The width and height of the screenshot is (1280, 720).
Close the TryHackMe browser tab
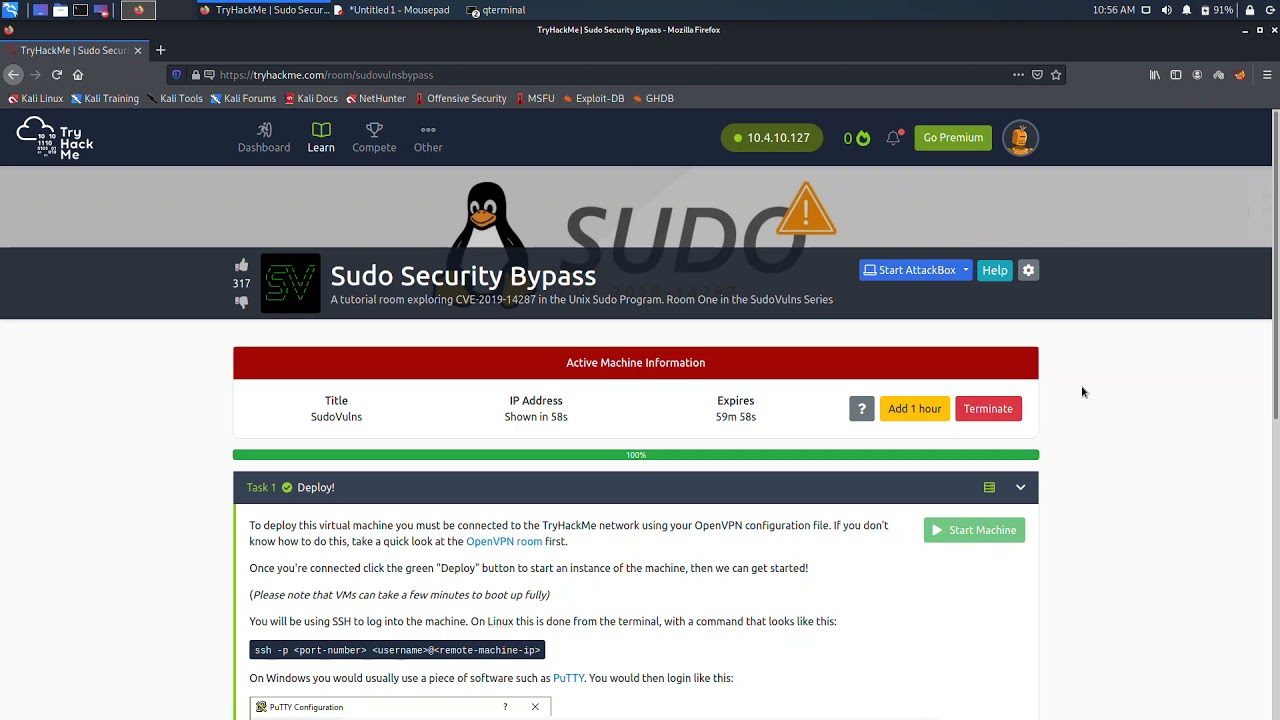[x=138, y=50]
